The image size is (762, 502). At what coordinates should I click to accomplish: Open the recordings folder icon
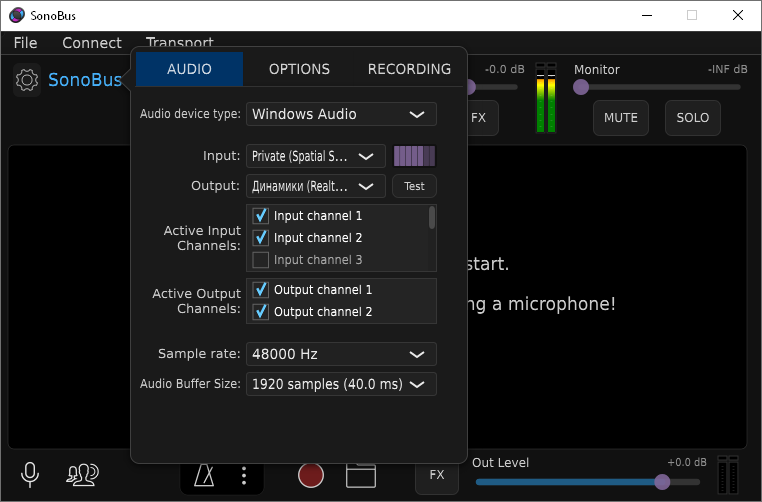361,475
